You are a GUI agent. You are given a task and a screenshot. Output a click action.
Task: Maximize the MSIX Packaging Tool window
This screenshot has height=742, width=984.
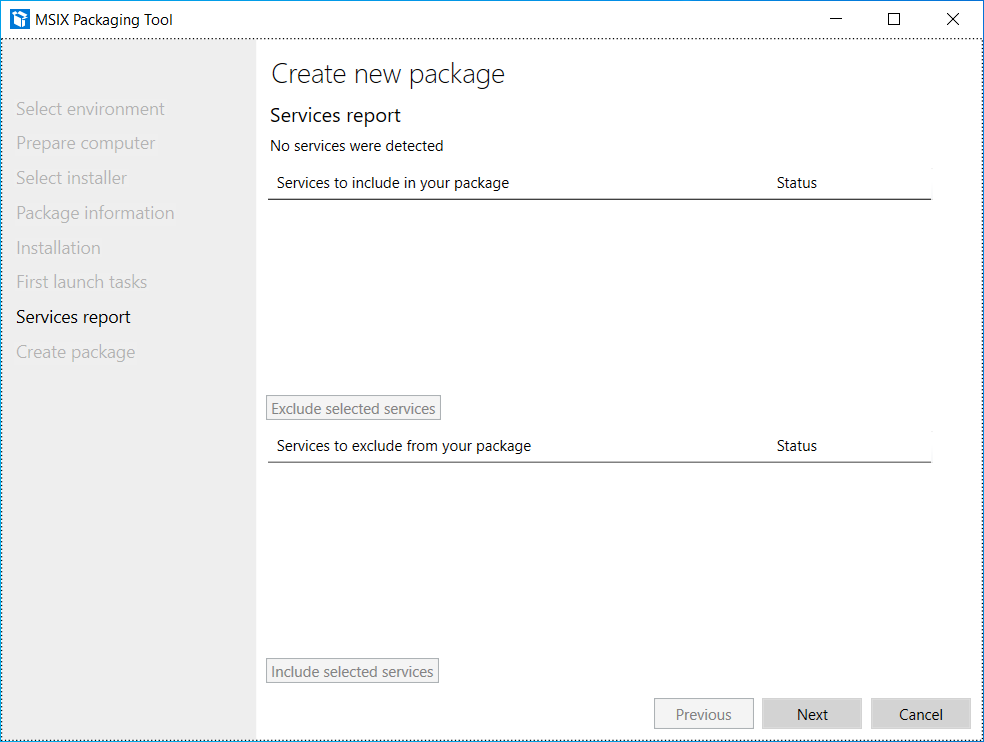point(894,19)
